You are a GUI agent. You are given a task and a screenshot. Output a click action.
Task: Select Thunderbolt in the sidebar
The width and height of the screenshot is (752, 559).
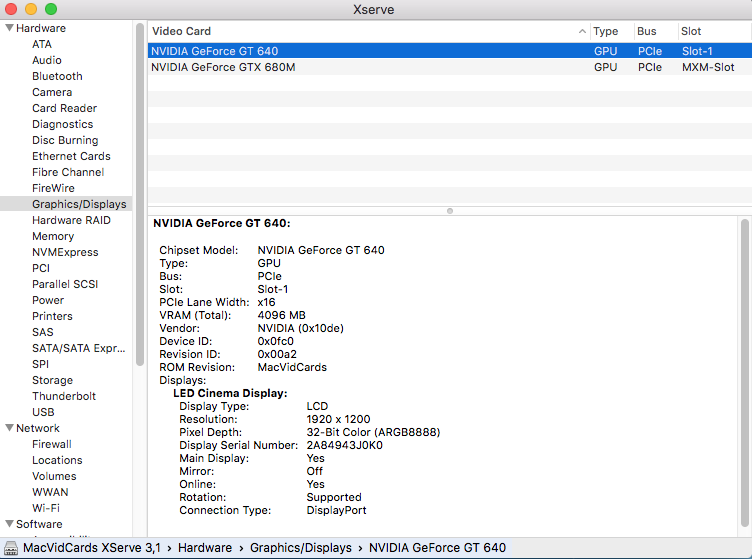click(64, 396)
